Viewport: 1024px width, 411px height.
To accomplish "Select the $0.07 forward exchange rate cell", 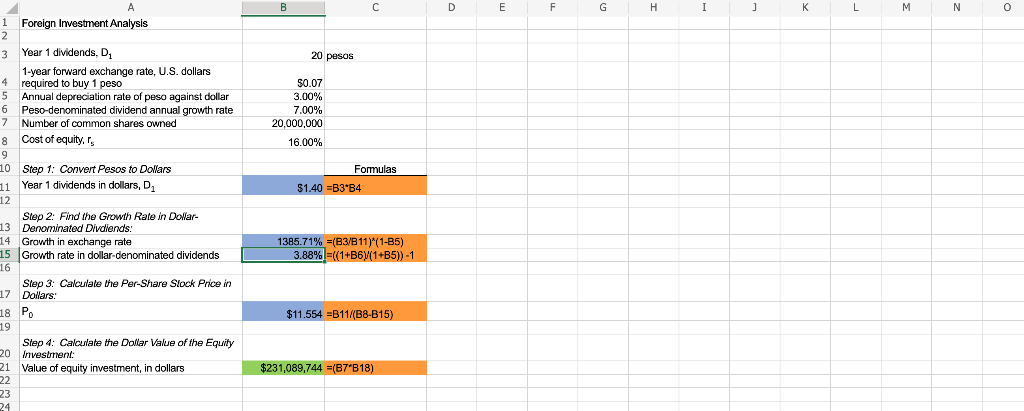I will pos(283,78).
